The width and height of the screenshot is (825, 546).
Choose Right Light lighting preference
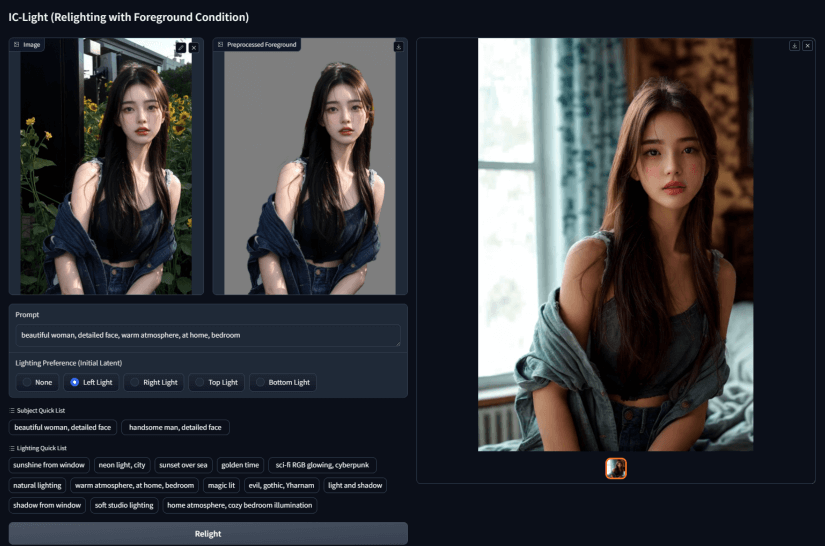click(154, 382)
